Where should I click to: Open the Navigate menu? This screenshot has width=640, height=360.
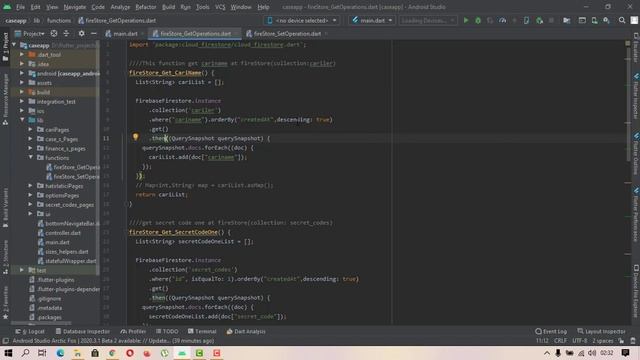click(x=75, y=7)
